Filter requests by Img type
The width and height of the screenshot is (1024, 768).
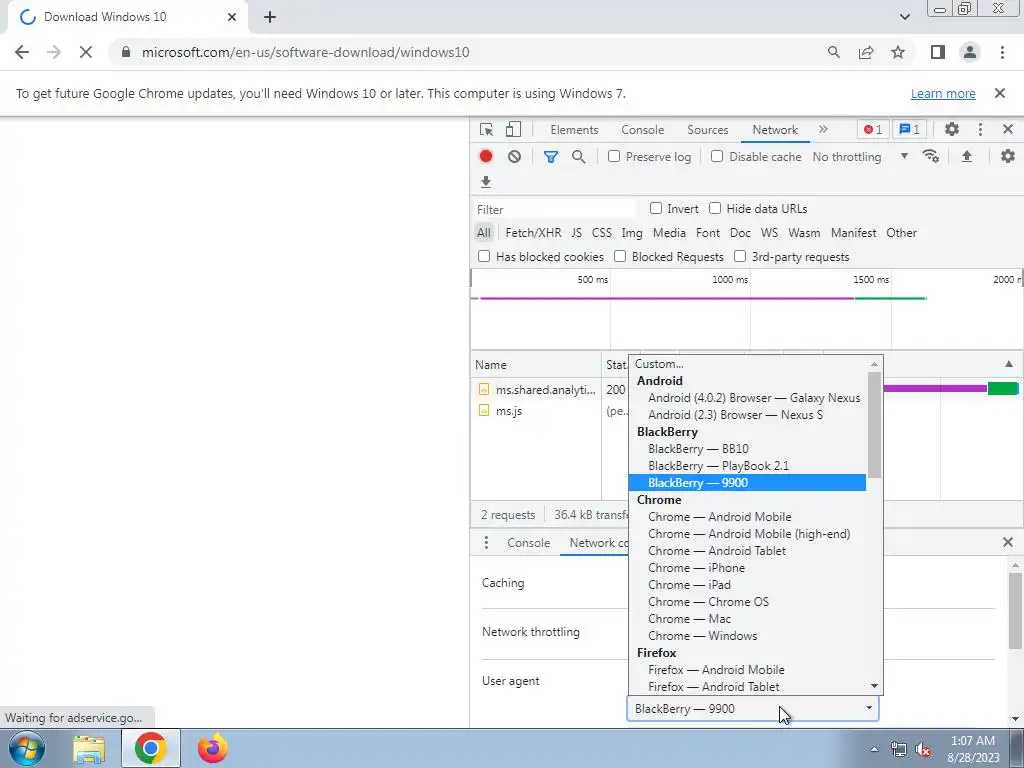tap(632, 232)
